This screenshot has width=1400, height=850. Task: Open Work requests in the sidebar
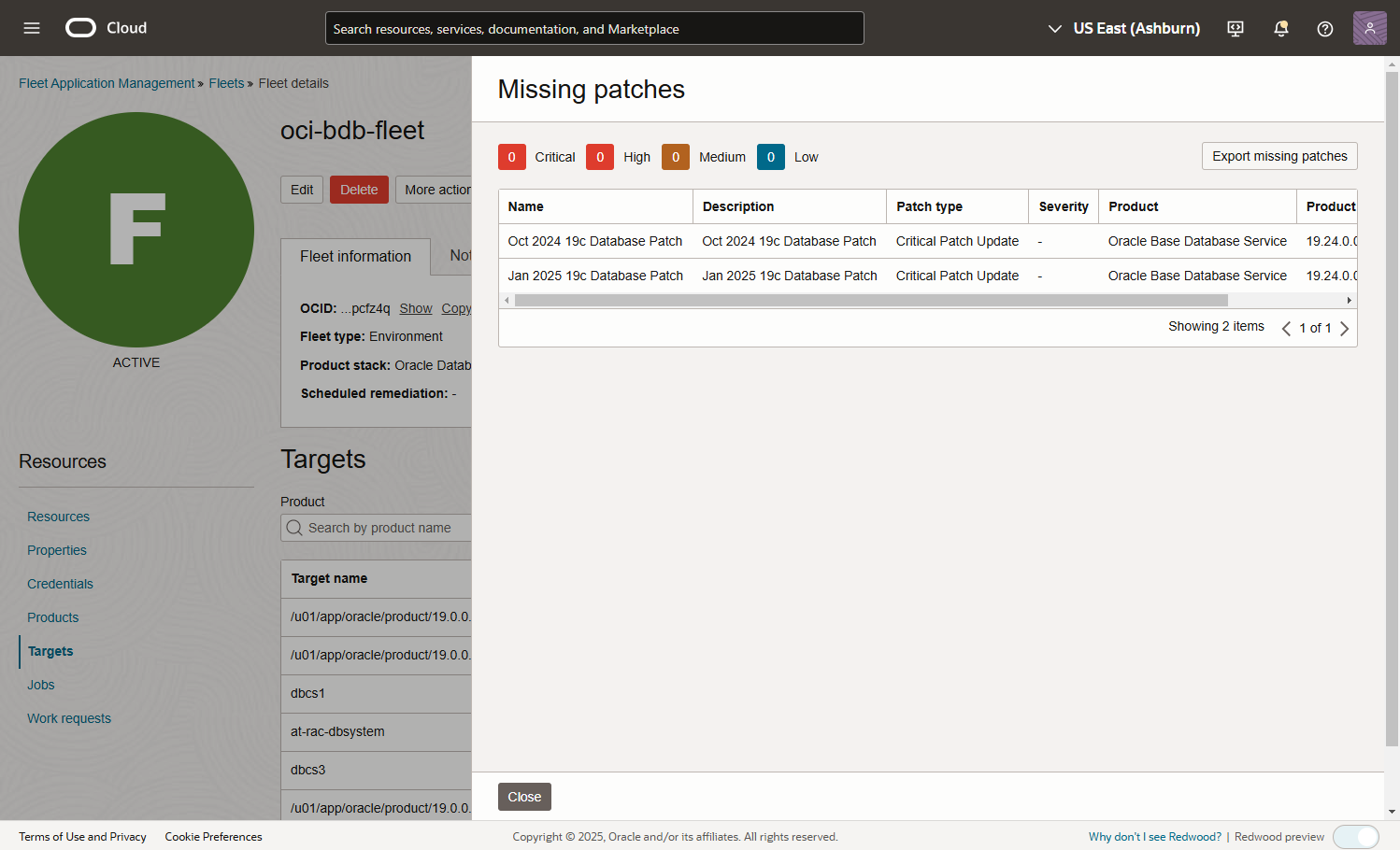click(69, 718)
